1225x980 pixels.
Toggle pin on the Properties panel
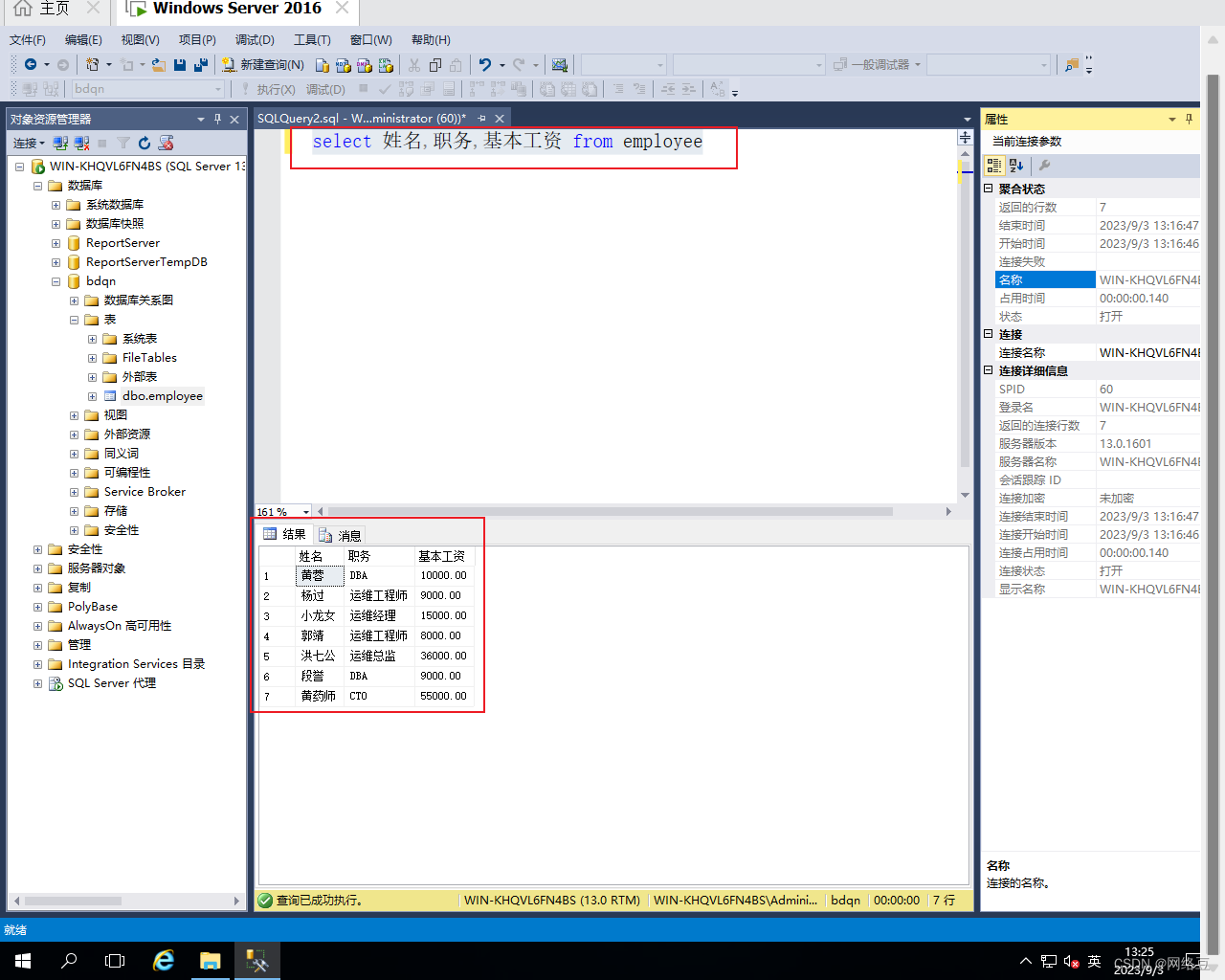tap(1189, 119)
